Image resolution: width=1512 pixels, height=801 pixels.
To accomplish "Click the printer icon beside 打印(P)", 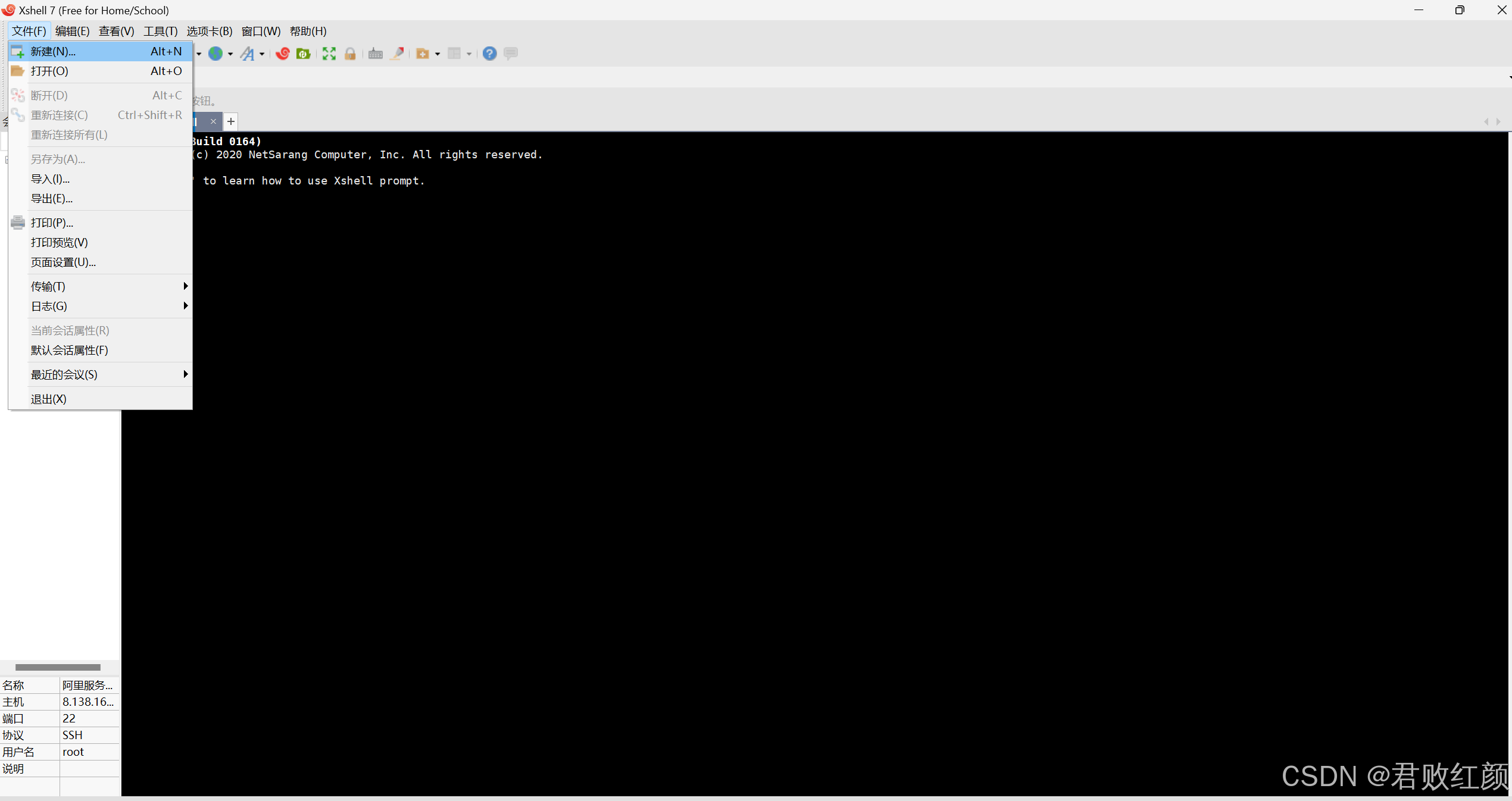I will pos(18,223).
